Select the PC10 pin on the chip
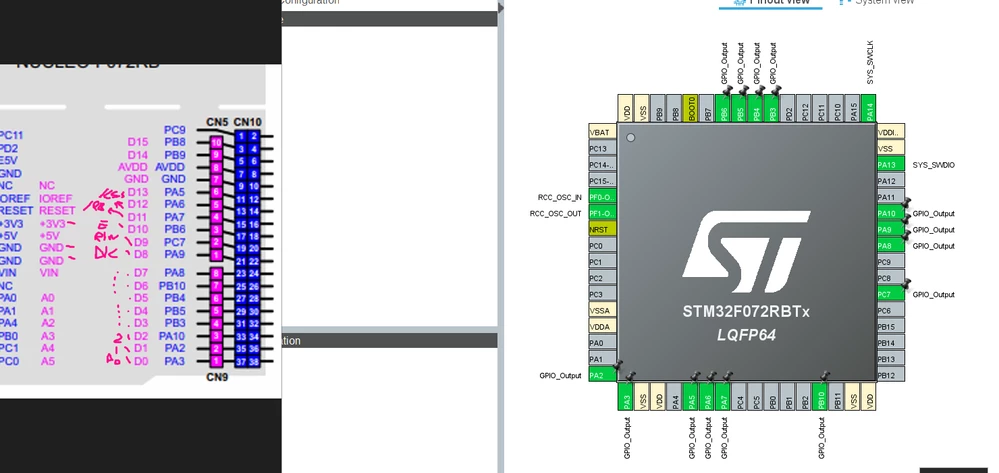 (836, 108)
